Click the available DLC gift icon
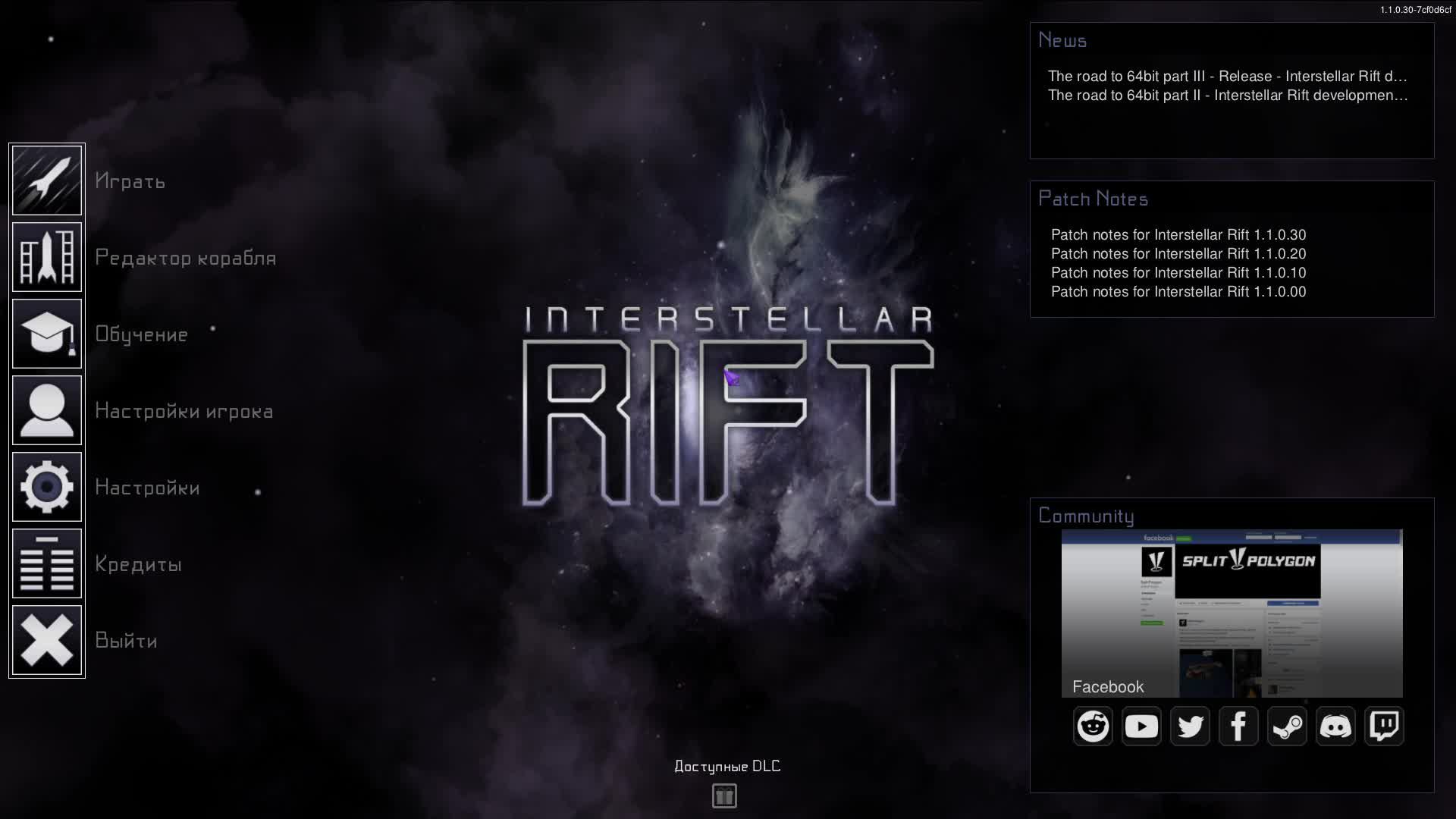This screenshot has width=1456, height=819. 724,796
